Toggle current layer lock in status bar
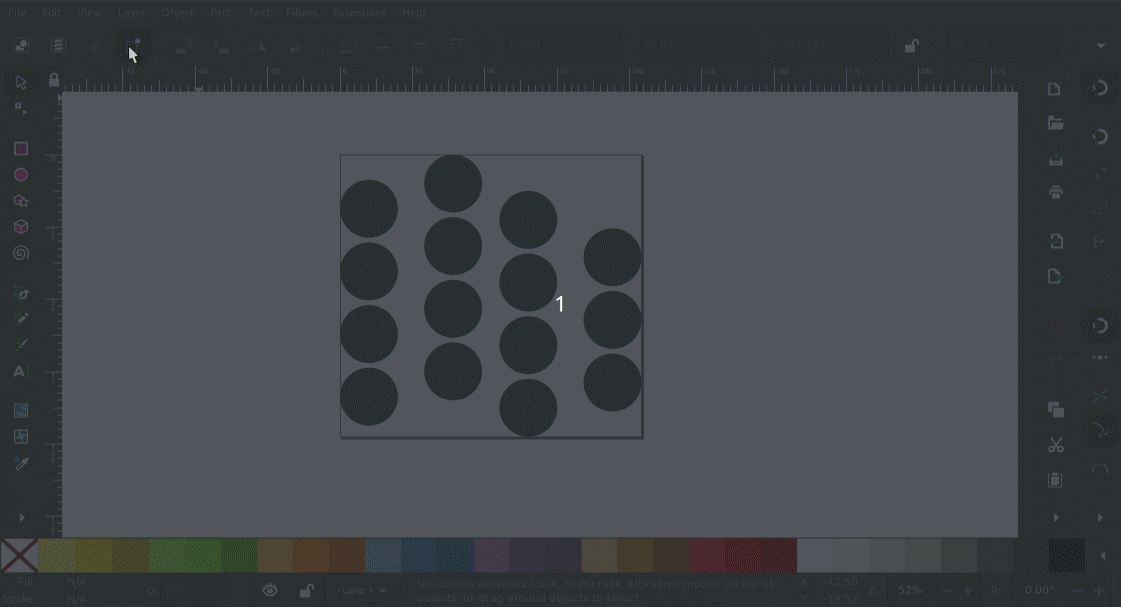The height and width of the screenshot is (607, 1121). click(307, 591)
